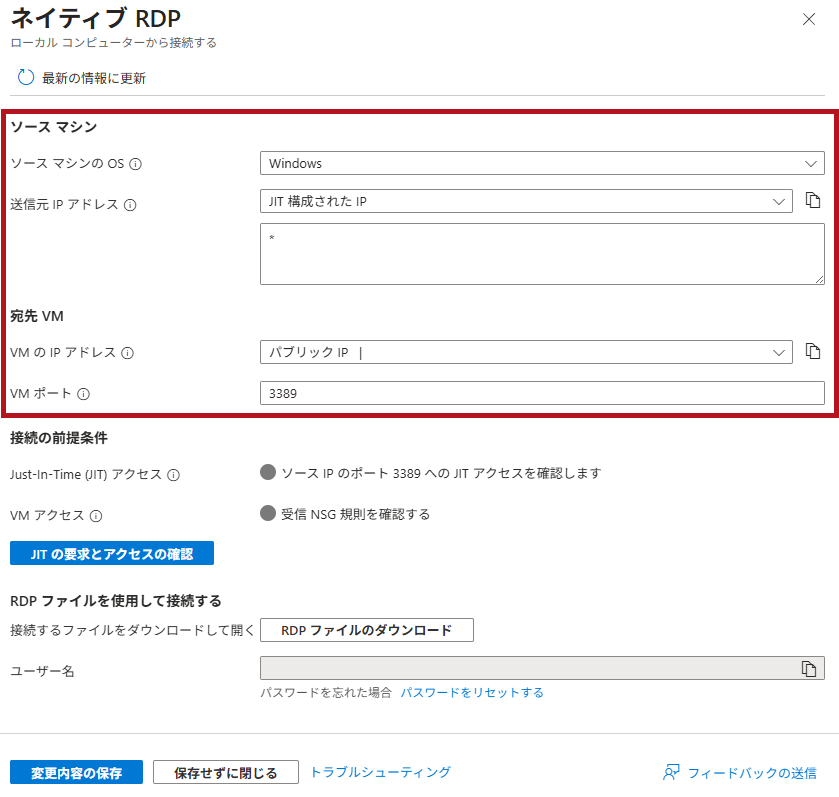Image resolution: width=839 pixels, height=797 pixels.
Task: Save changes with 変更内容の保存
Action: coord(75,771)
